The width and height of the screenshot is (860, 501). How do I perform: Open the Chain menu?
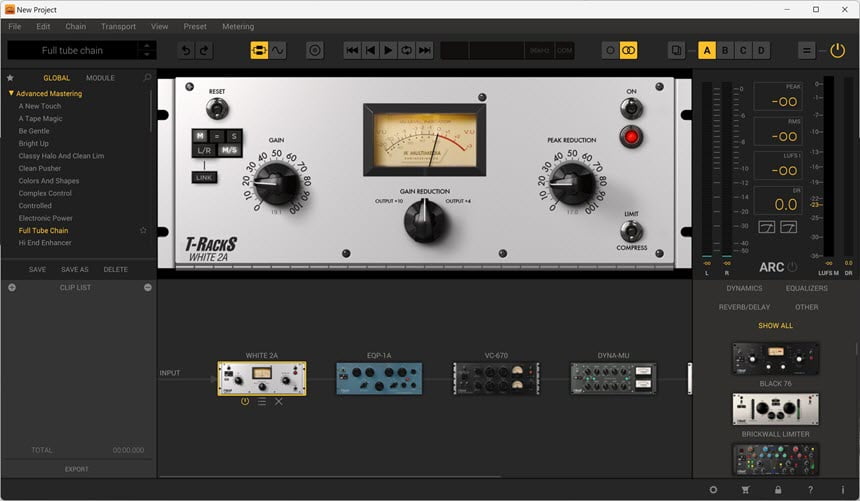pos(76,26)
